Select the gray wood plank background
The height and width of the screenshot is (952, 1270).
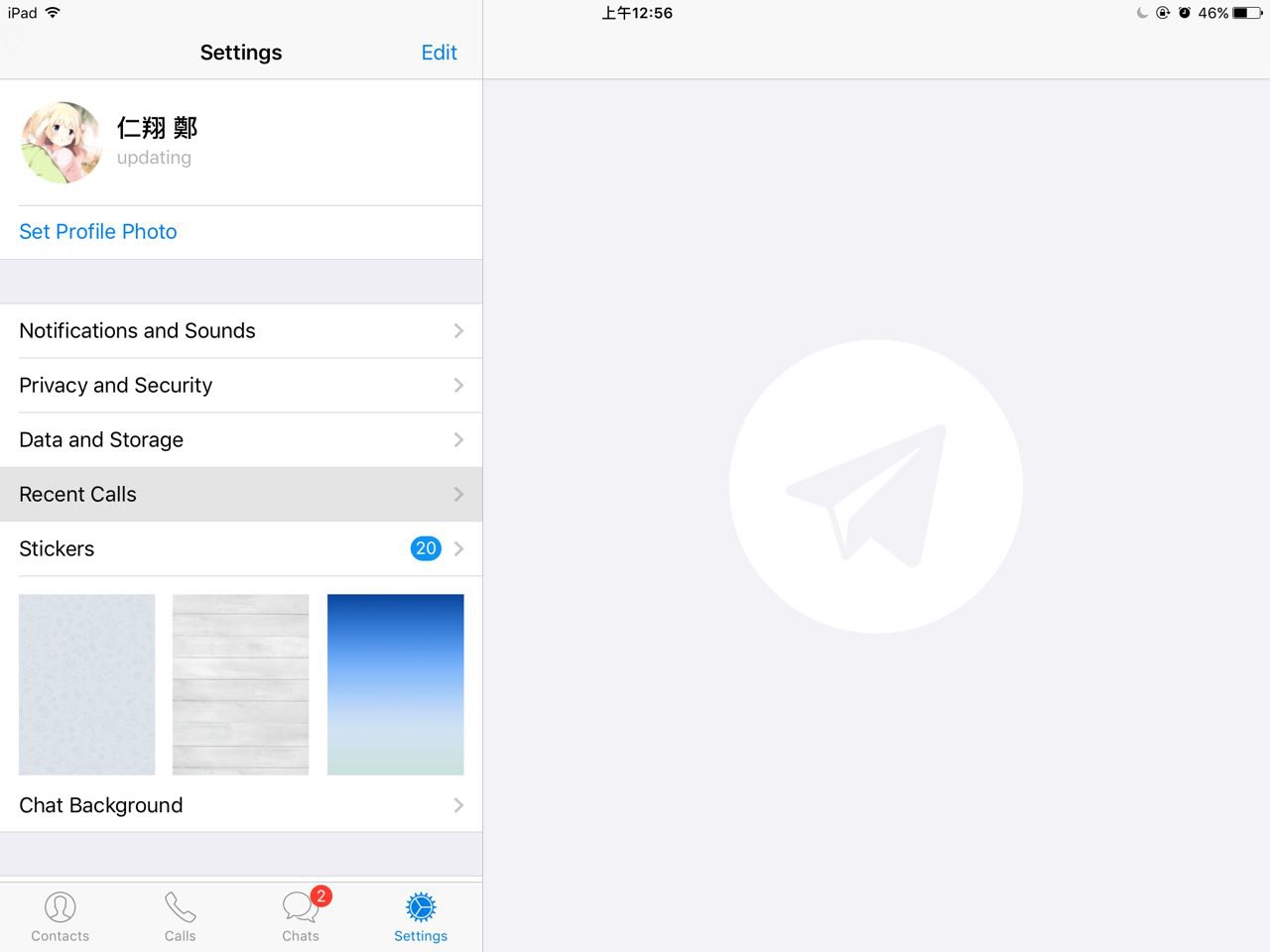click(x=240, y=684)
